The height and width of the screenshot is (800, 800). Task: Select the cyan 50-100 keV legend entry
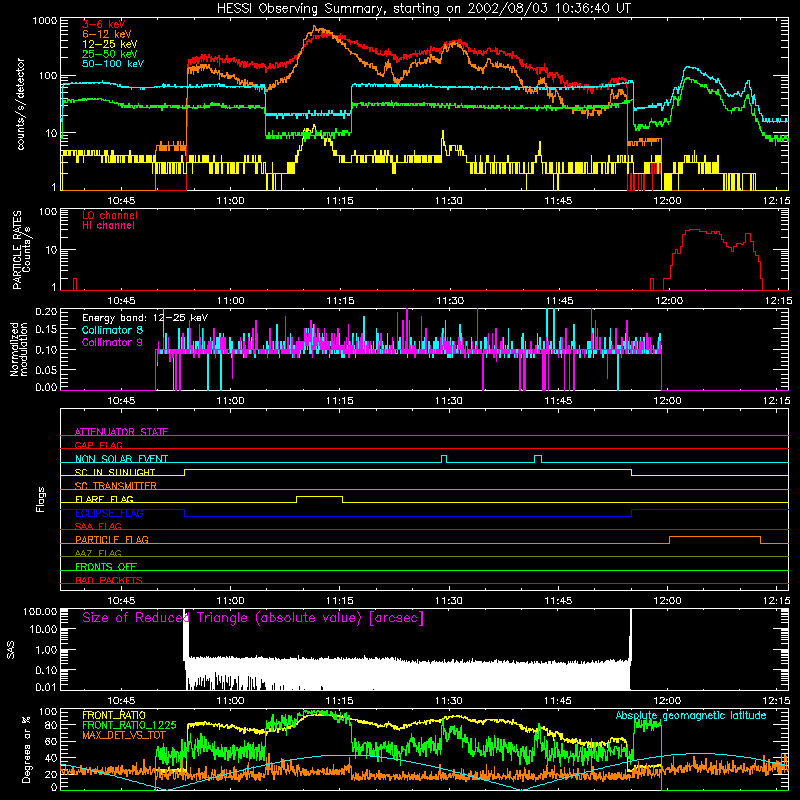pyautogui.click(x=112, y=64)
